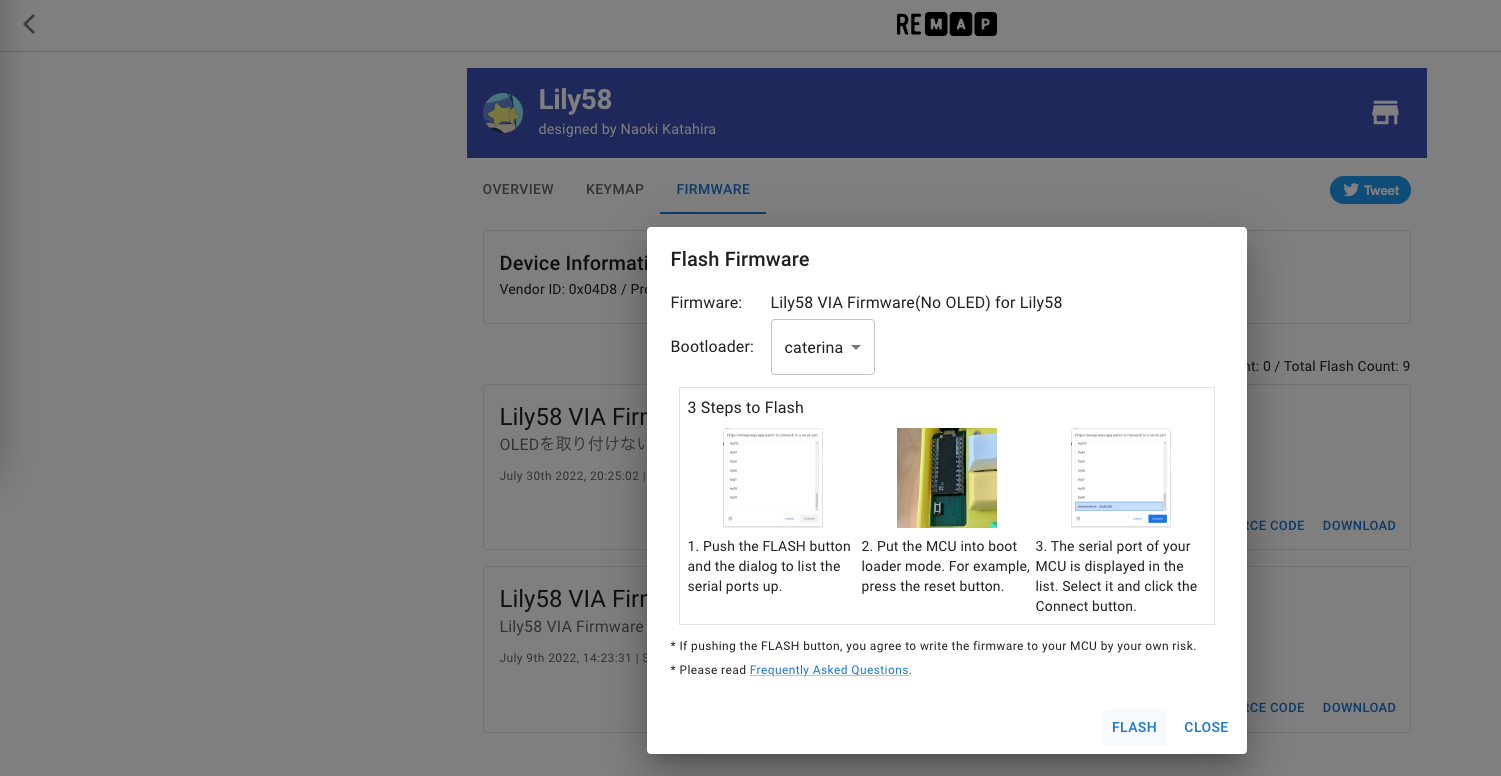Click the step 3 serial port selection thumbnail
Viewport: 1501px width, 776px height.
point(1120,477)
